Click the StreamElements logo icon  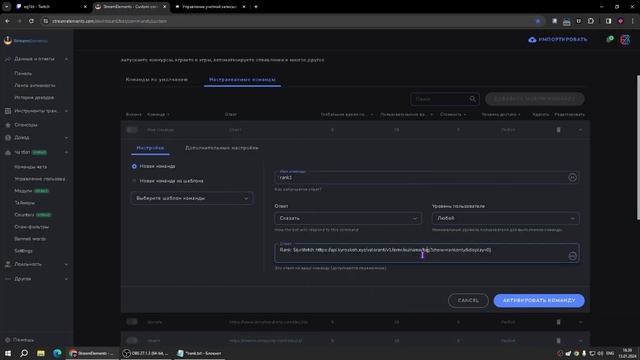pos(8,40)
